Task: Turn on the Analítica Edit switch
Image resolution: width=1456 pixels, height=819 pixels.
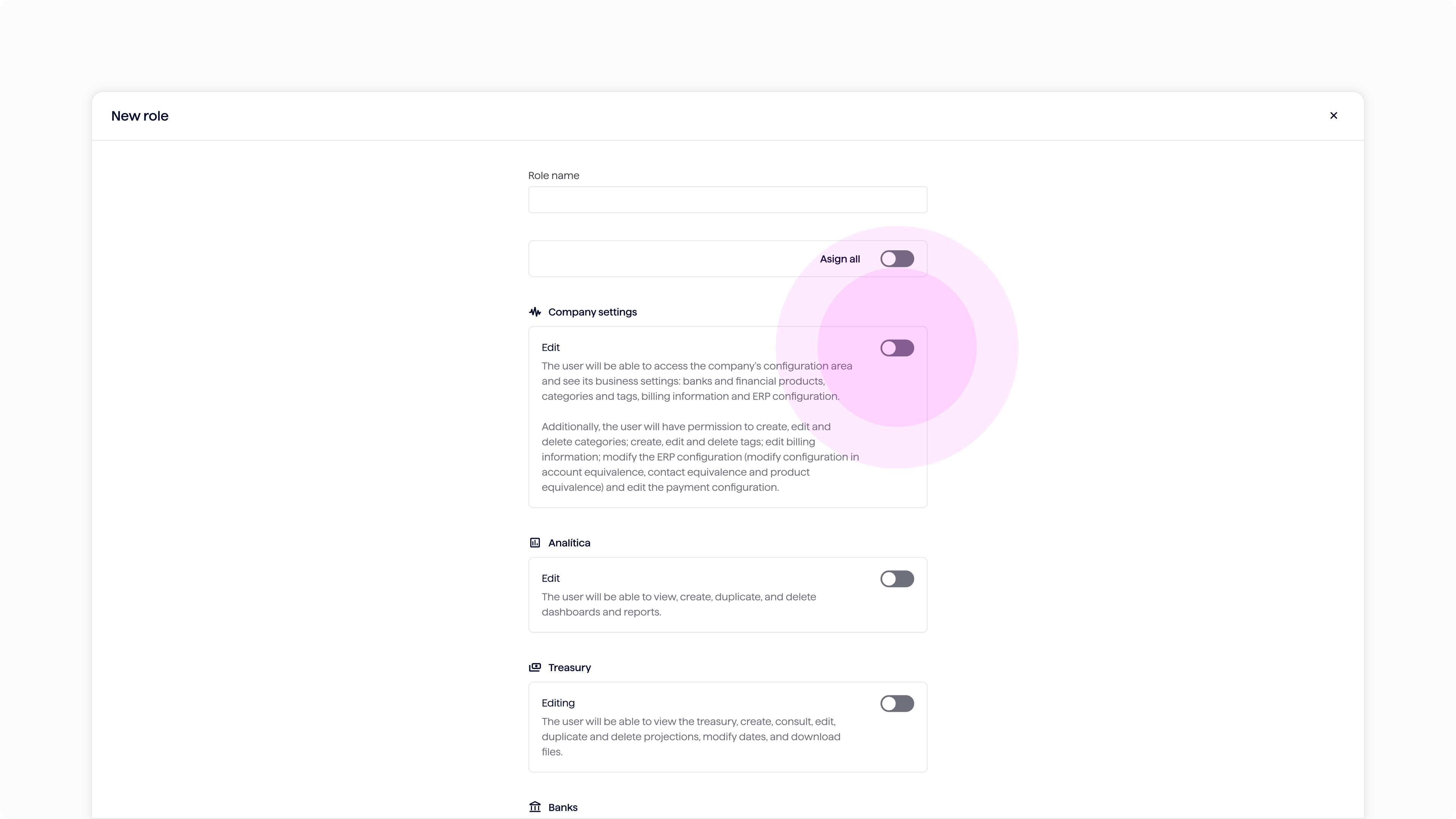Action: 897,579
